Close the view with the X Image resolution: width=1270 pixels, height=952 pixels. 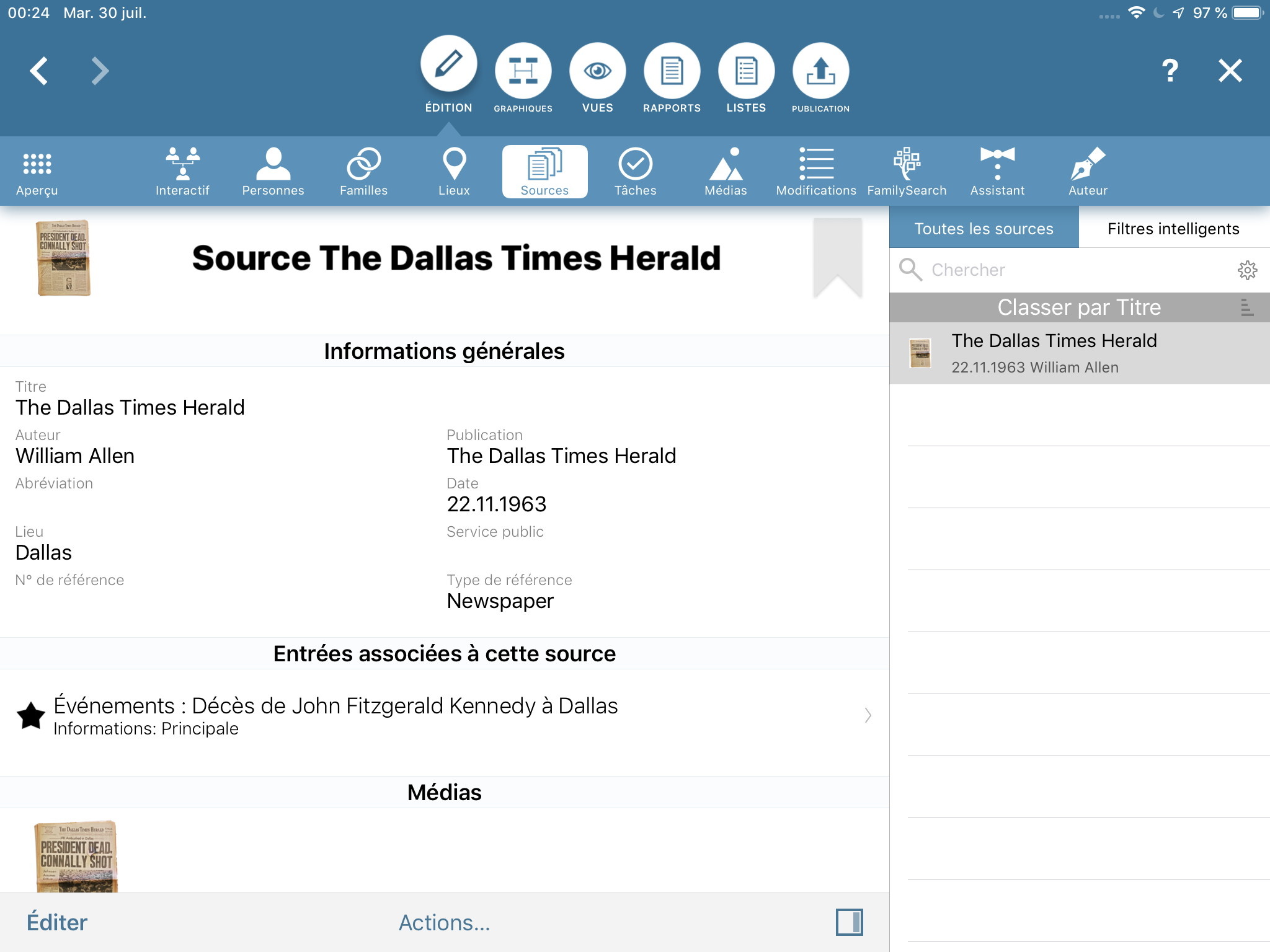click(1230, 71)
